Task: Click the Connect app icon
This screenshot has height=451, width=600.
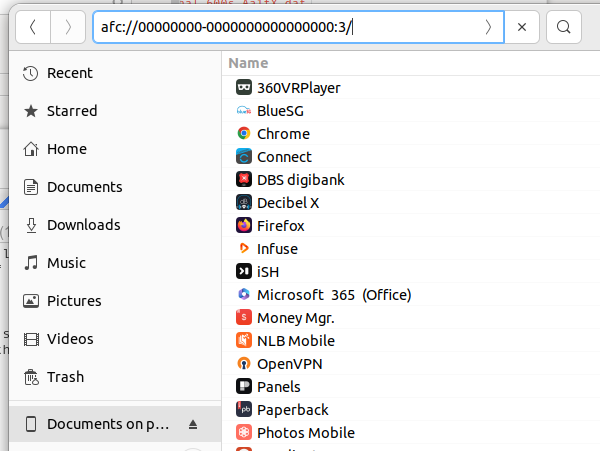Action: pos(244,156)
